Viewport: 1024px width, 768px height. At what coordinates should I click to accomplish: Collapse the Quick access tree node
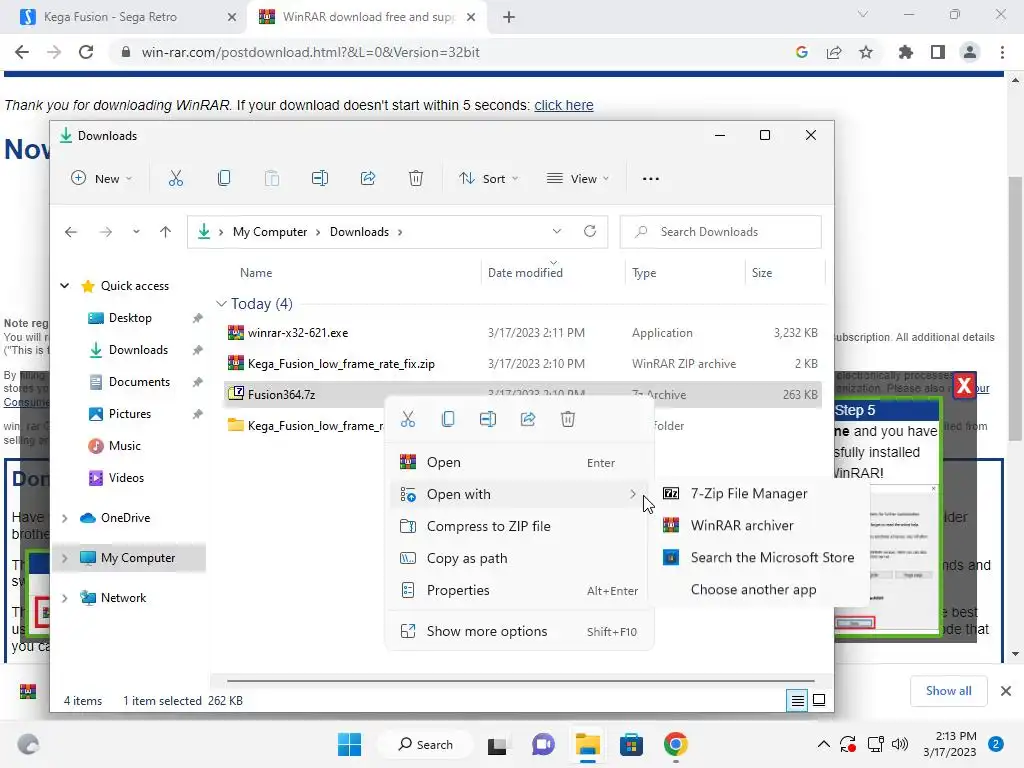point(65,285)
